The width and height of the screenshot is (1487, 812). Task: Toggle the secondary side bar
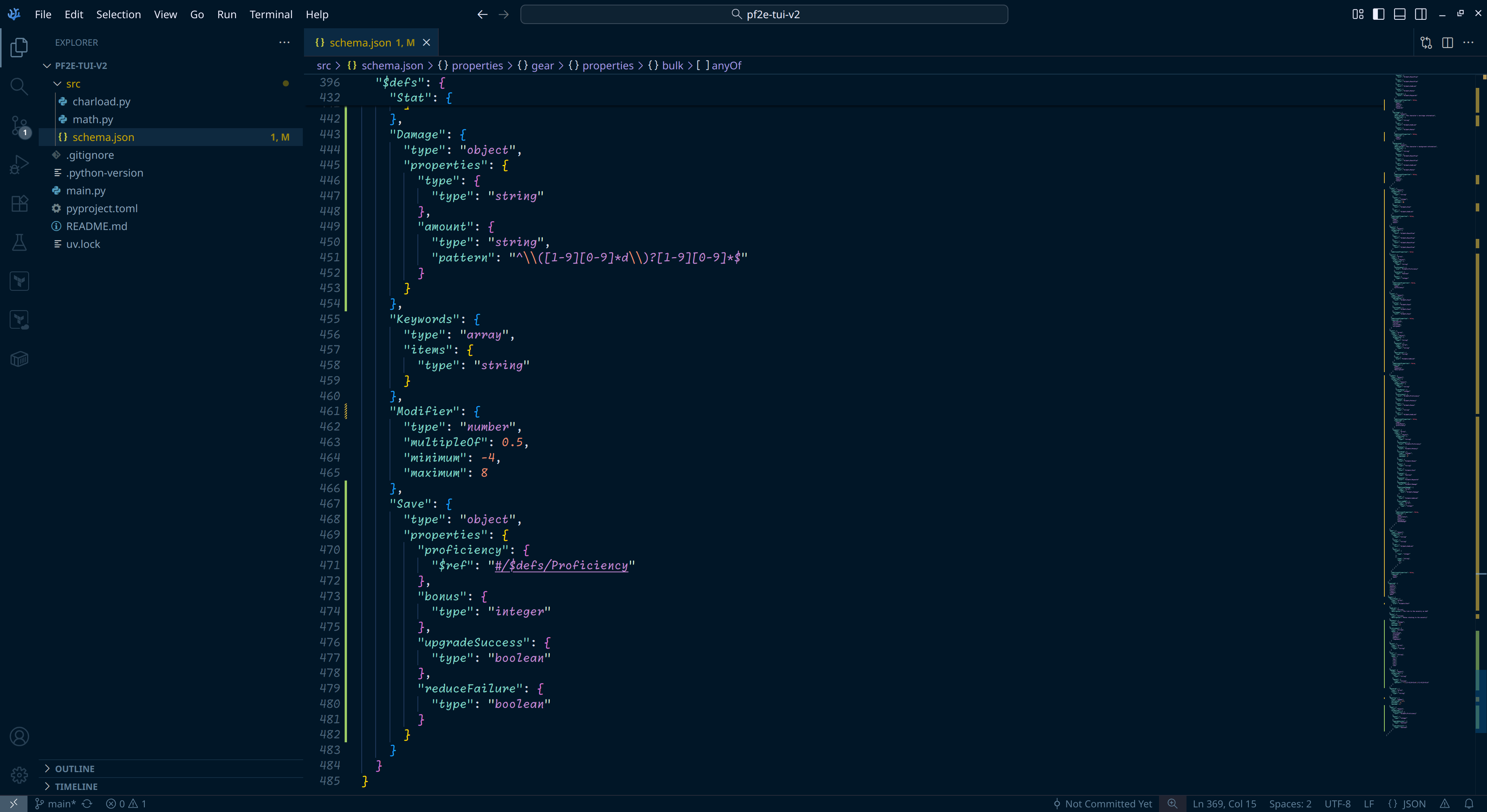1421,14
